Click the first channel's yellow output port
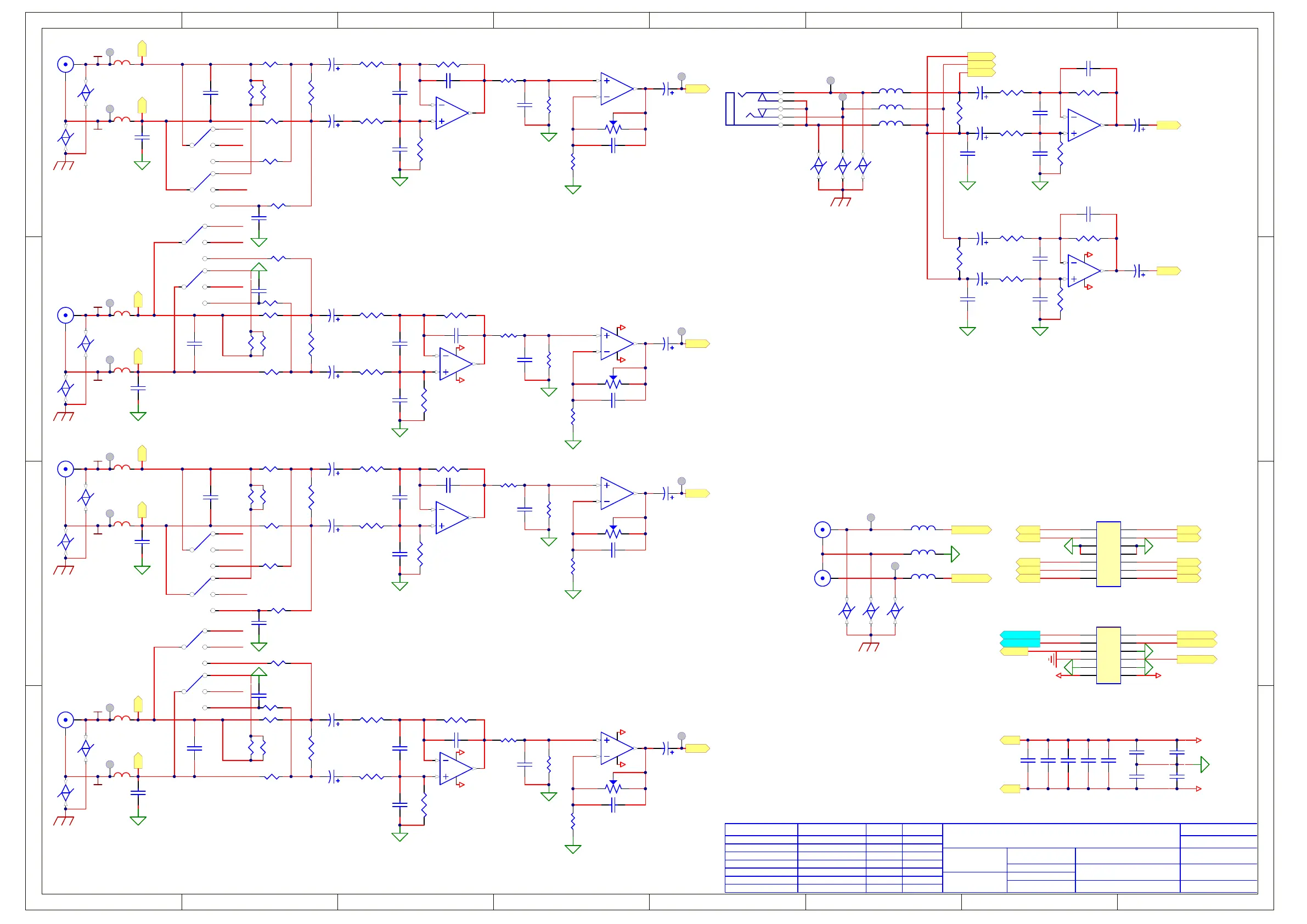Screen dimensions: 1307x924 (697, 89)
